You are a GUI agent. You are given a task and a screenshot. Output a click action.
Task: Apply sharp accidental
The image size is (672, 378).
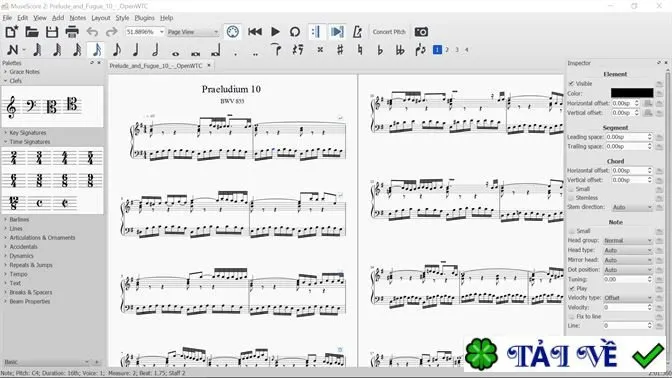point(340,50)
